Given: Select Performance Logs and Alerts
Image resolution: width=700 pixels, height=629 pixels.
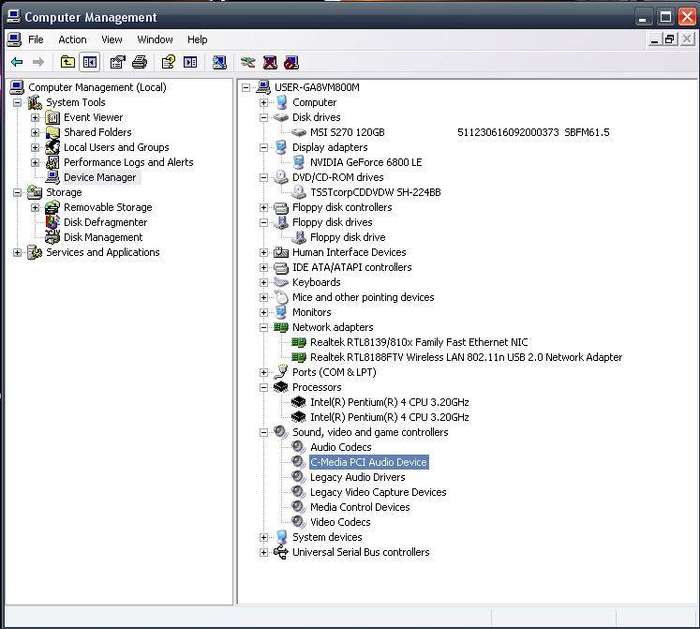Looking at the screenshot, I should (x=129, y=162).
